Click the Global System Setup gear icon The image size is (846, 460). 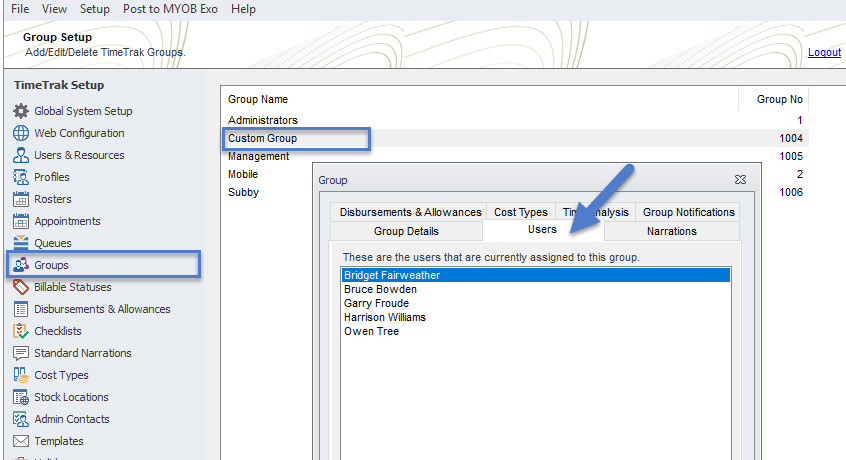tap(20, 111)
